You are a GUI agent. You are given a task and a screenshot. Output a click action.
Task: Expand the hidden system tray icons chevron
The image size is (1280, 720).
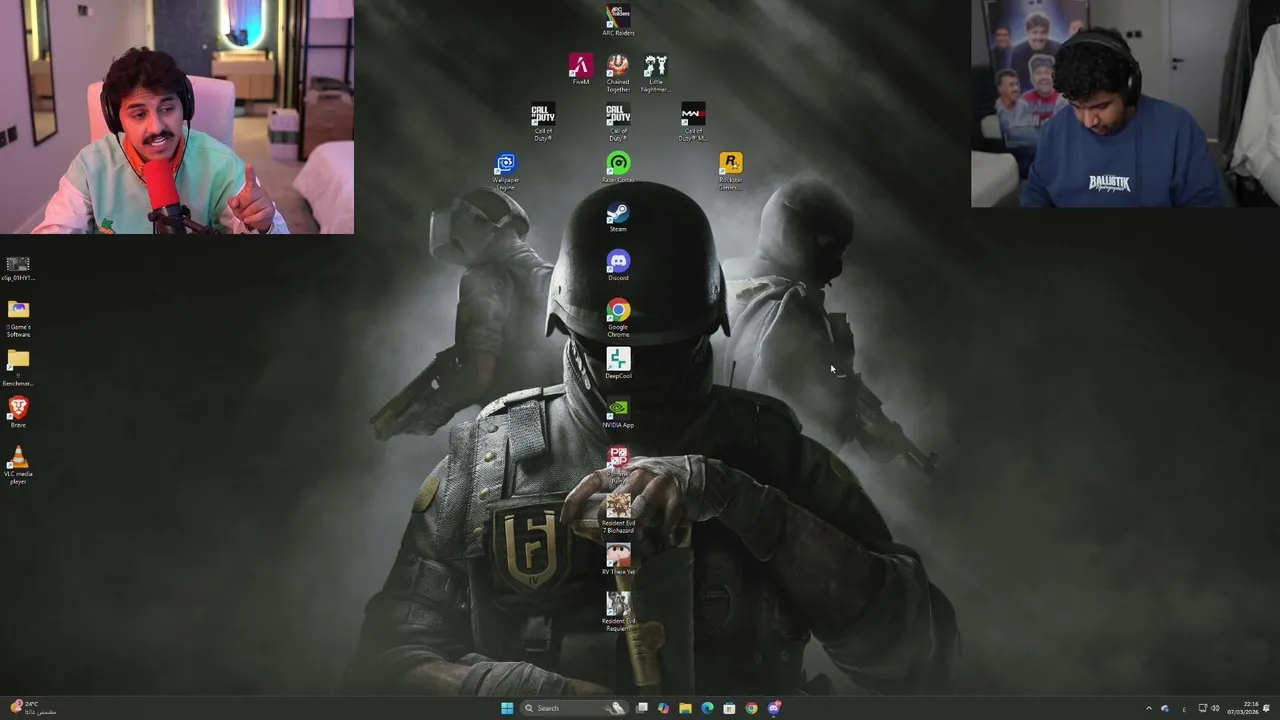point(1148,708)
